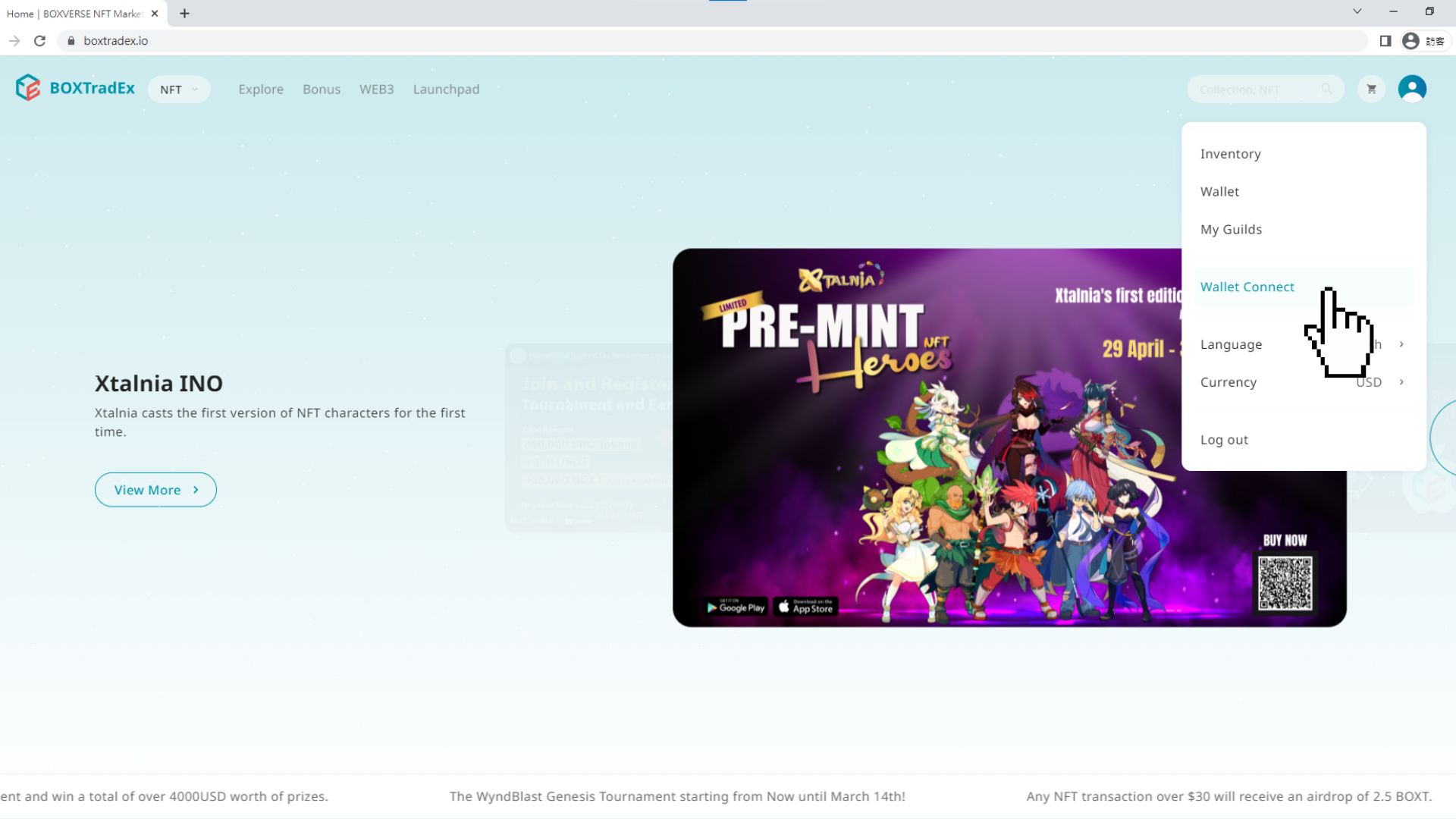
Task: Click the App Store badge
Action: tap(805, 607)
